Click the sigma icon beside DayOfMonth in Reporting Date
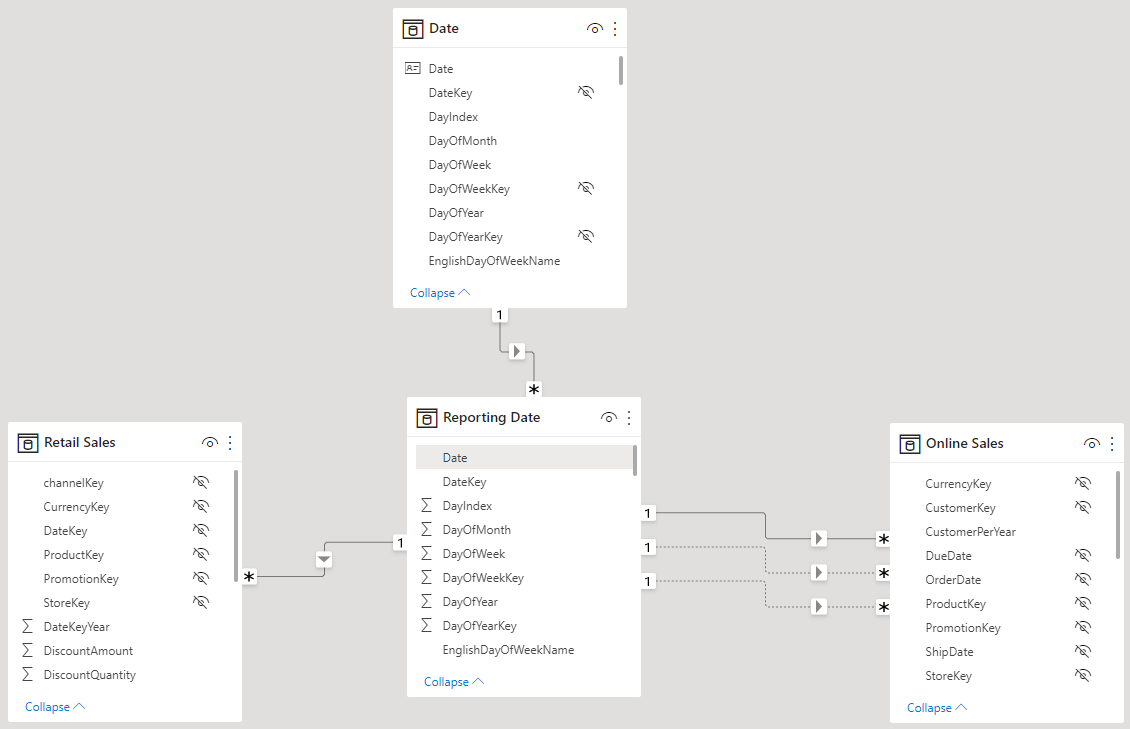The height and width of the screenshot is (729, 1130). pos(427,529)
